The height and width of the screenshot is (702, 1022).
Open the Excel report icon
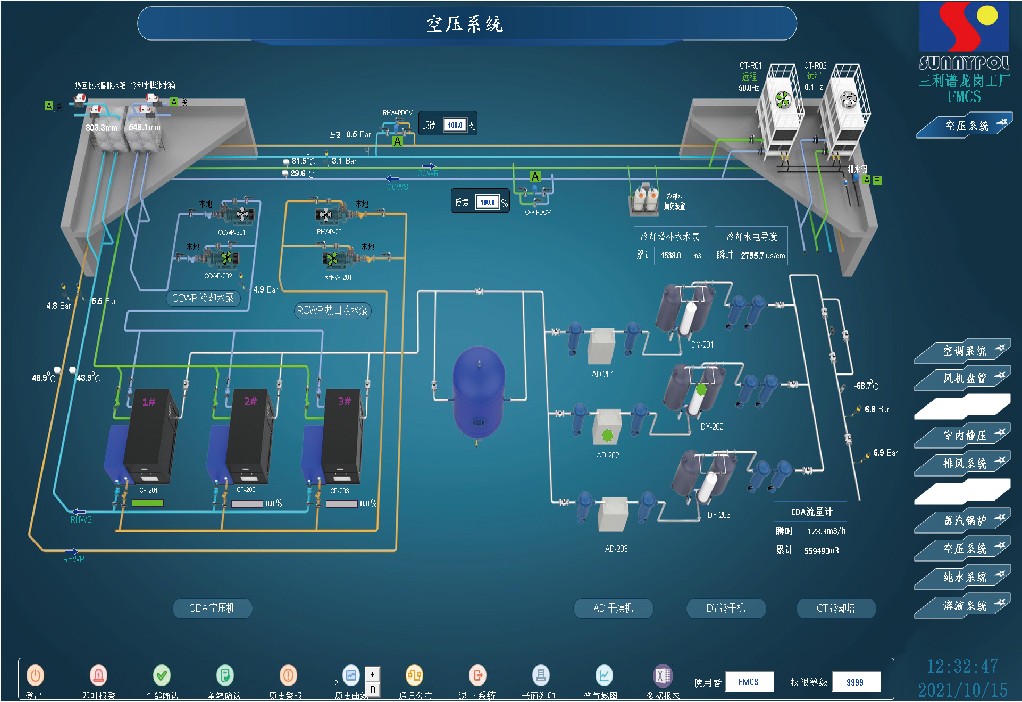662,675
